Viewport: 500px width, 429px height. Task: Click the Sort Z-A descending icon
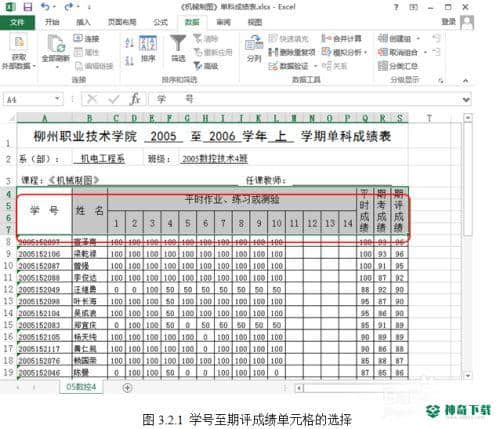tap(129, 61)
